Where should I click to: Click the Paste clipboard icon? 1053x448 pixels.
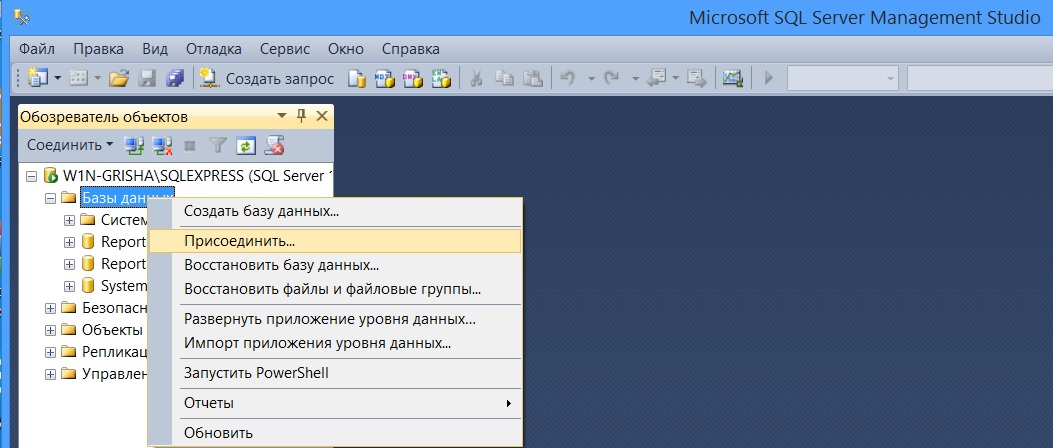coord(533,79)
